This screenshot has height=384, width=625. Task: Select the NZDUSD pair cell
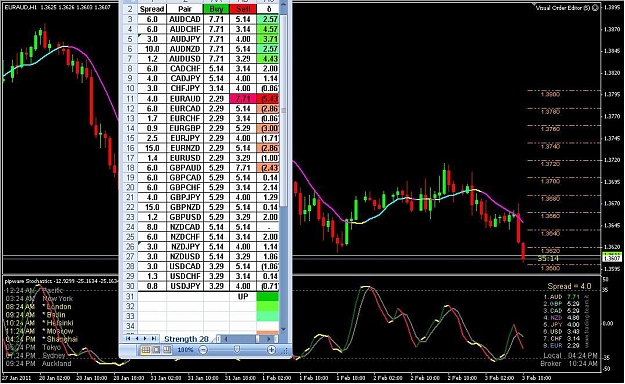[x=185, y=256]
